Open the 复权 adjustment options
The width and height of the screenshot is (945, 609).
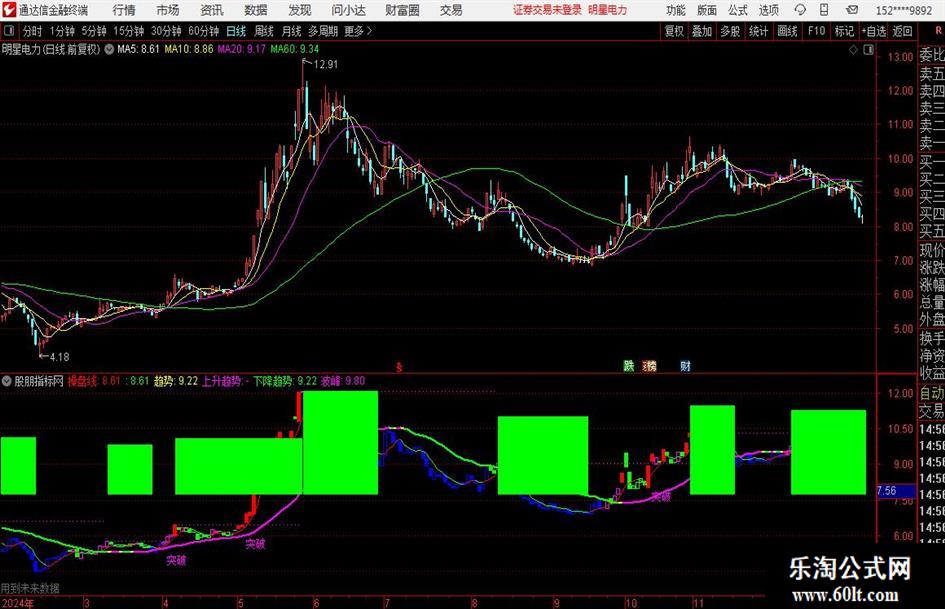coord(674,31)
